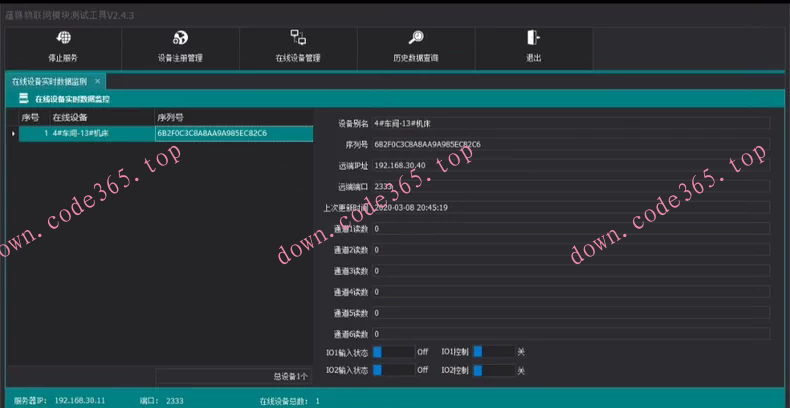Screen dimensions: 790x408
Task: Click the 远端IP地址 field showing 192.168.30.40
Action: 571,165
